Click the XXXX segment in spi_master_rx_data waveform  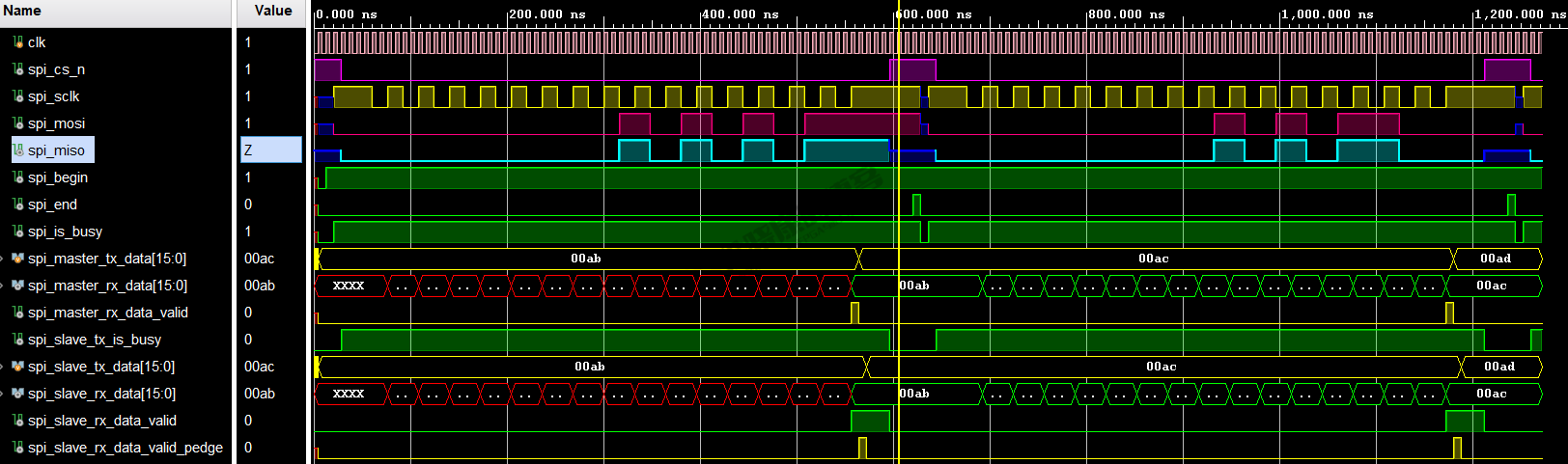349,286
